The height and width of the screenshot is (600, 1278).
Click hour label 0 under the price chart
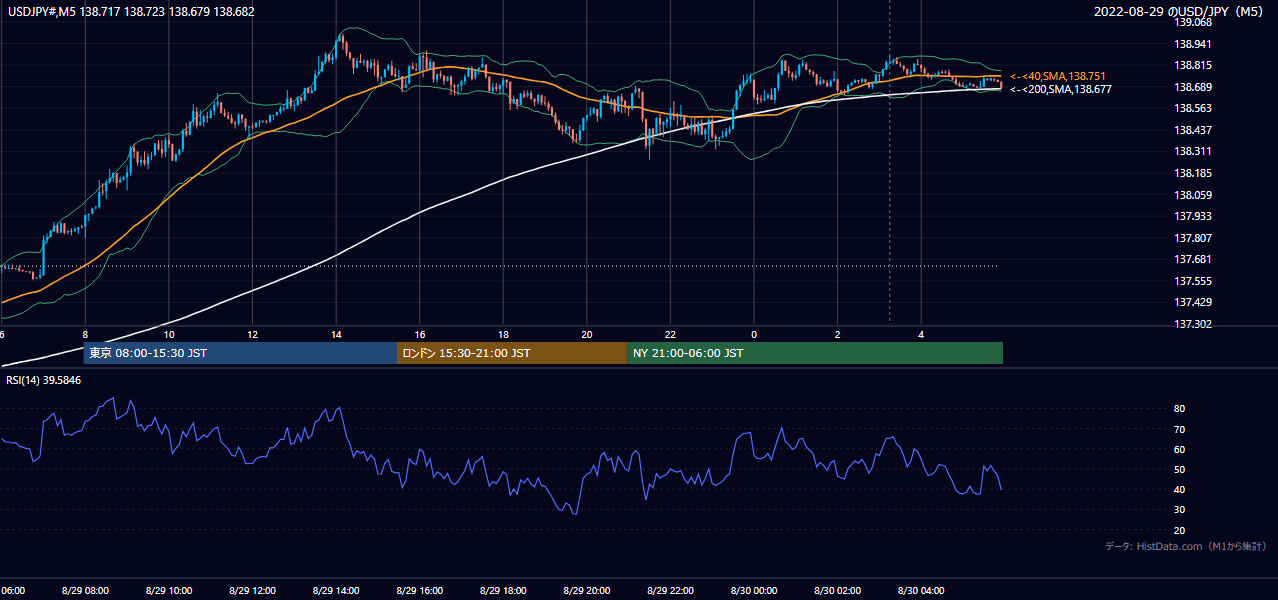[754, 335]
